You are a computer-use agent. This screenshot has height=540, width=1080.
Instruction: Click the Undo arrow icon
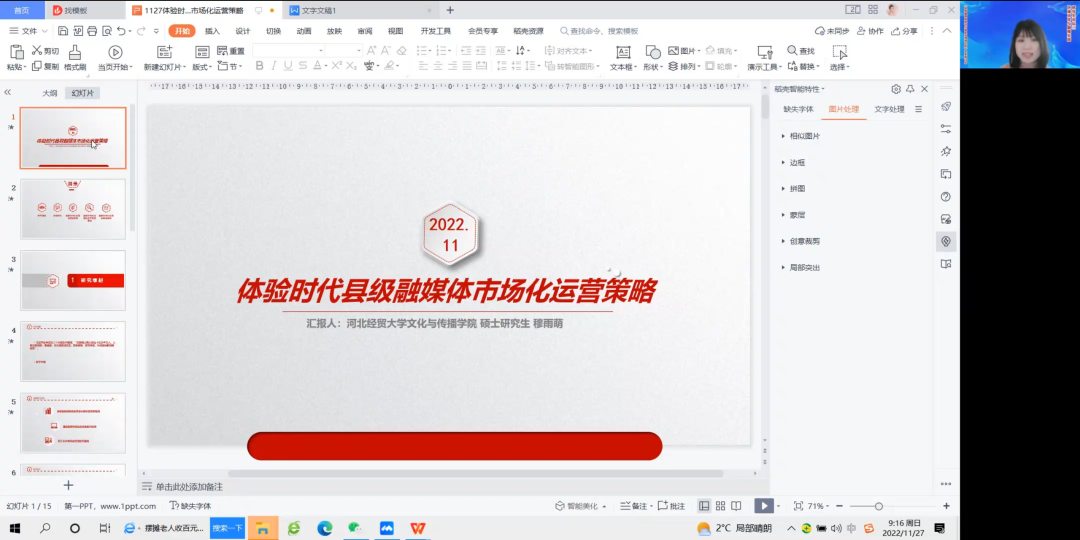pos(121,31)
